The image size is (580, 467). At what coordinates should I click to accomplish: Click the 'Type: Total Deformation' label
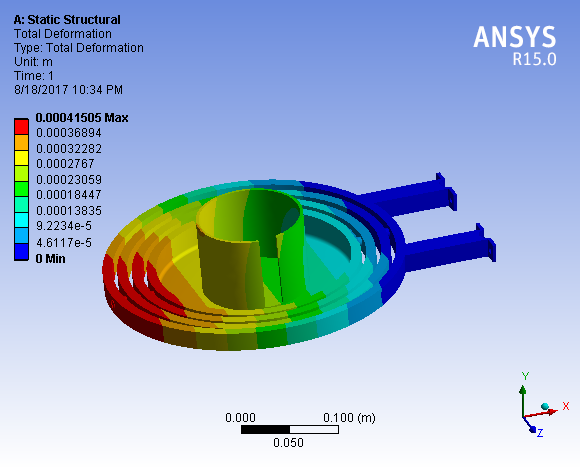pyautogui.click(x=79, y=48)
